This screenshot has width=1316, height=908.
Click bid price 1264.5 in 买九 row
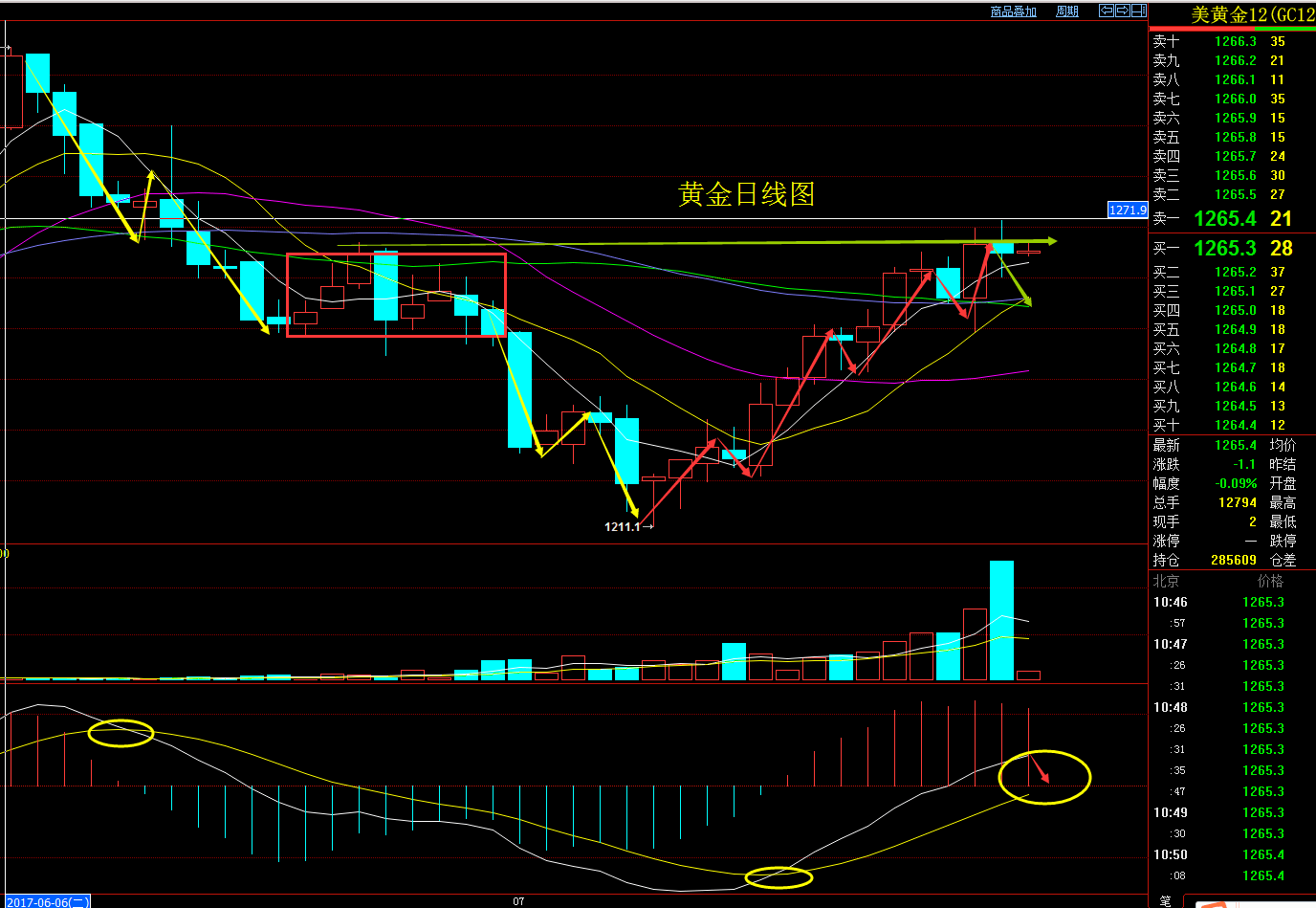point(1236,406)
